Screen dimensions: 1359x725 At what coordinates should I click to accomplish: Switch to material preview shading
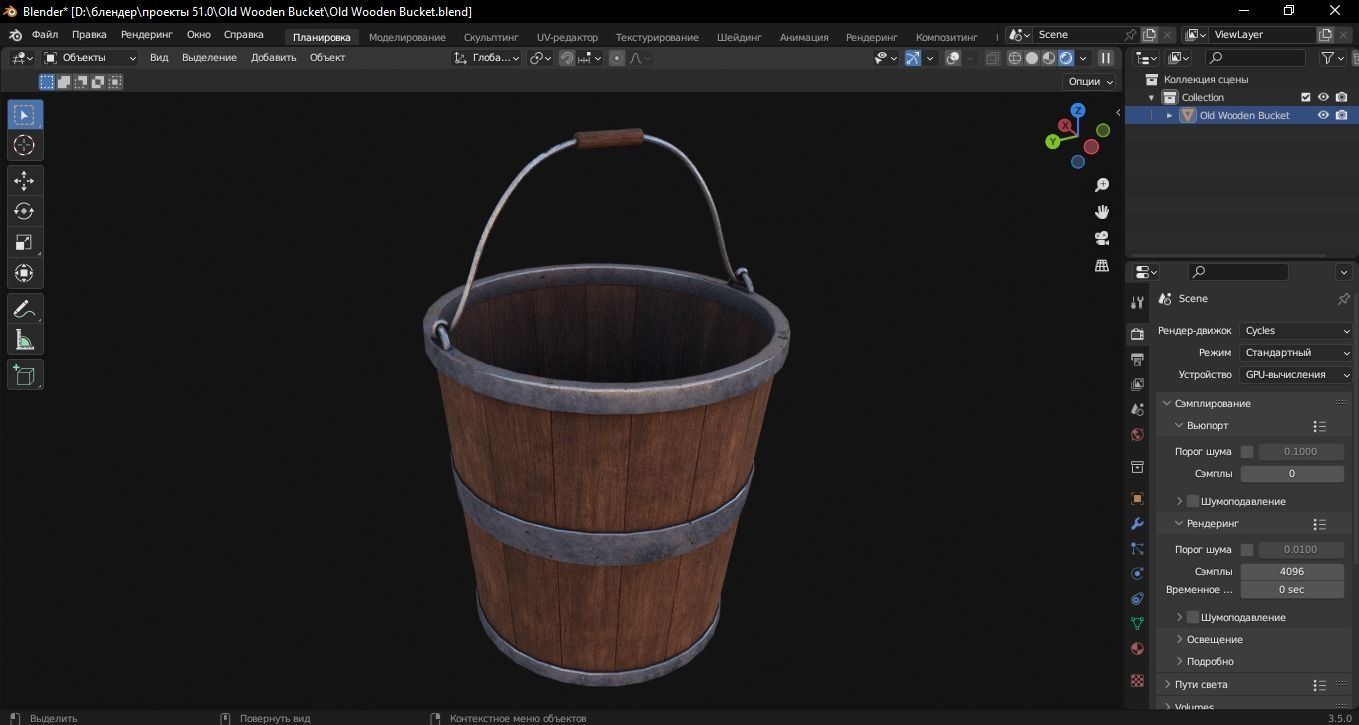coord(1049,58)
